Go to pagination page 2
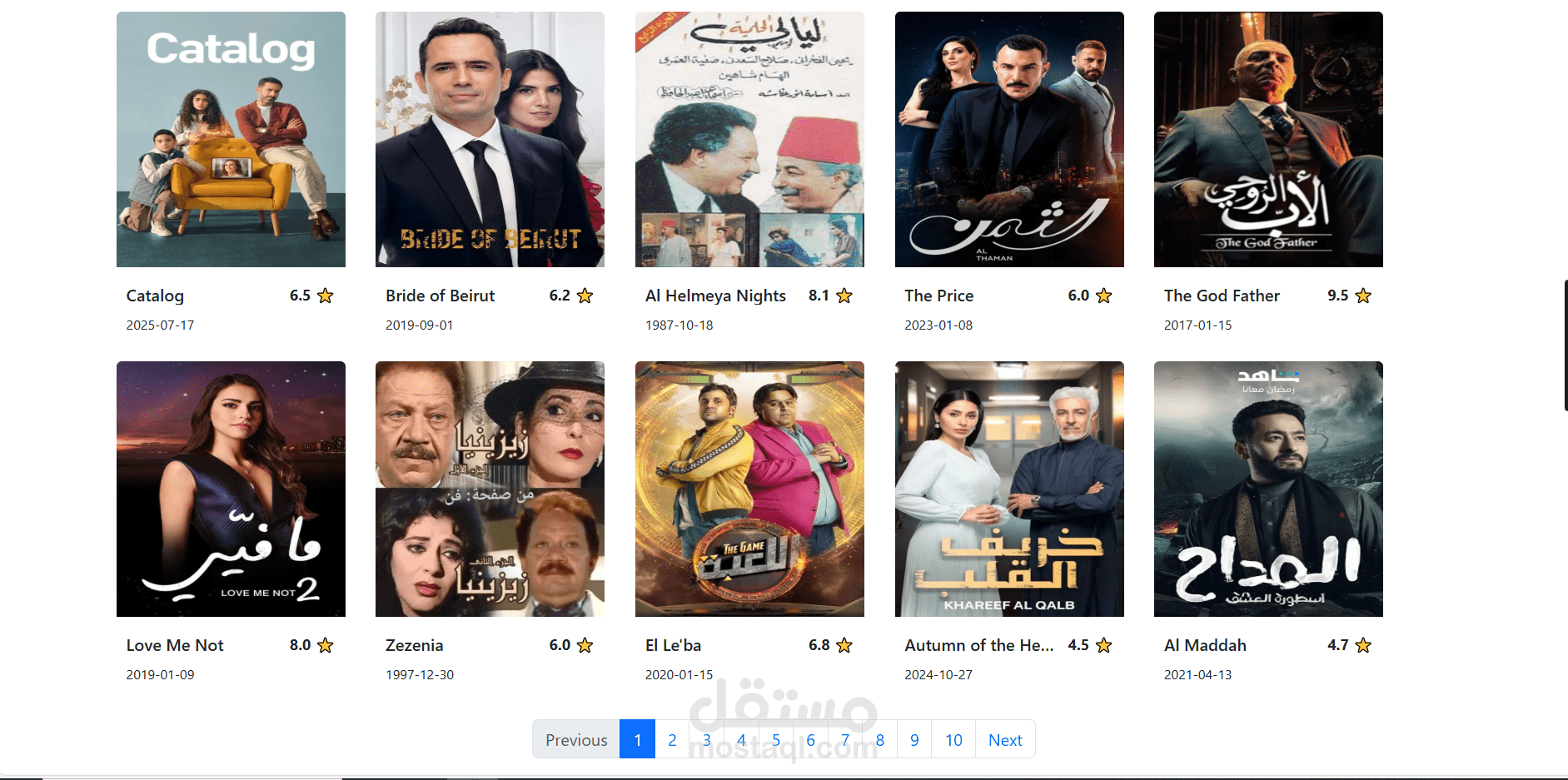 click(672, 739)
